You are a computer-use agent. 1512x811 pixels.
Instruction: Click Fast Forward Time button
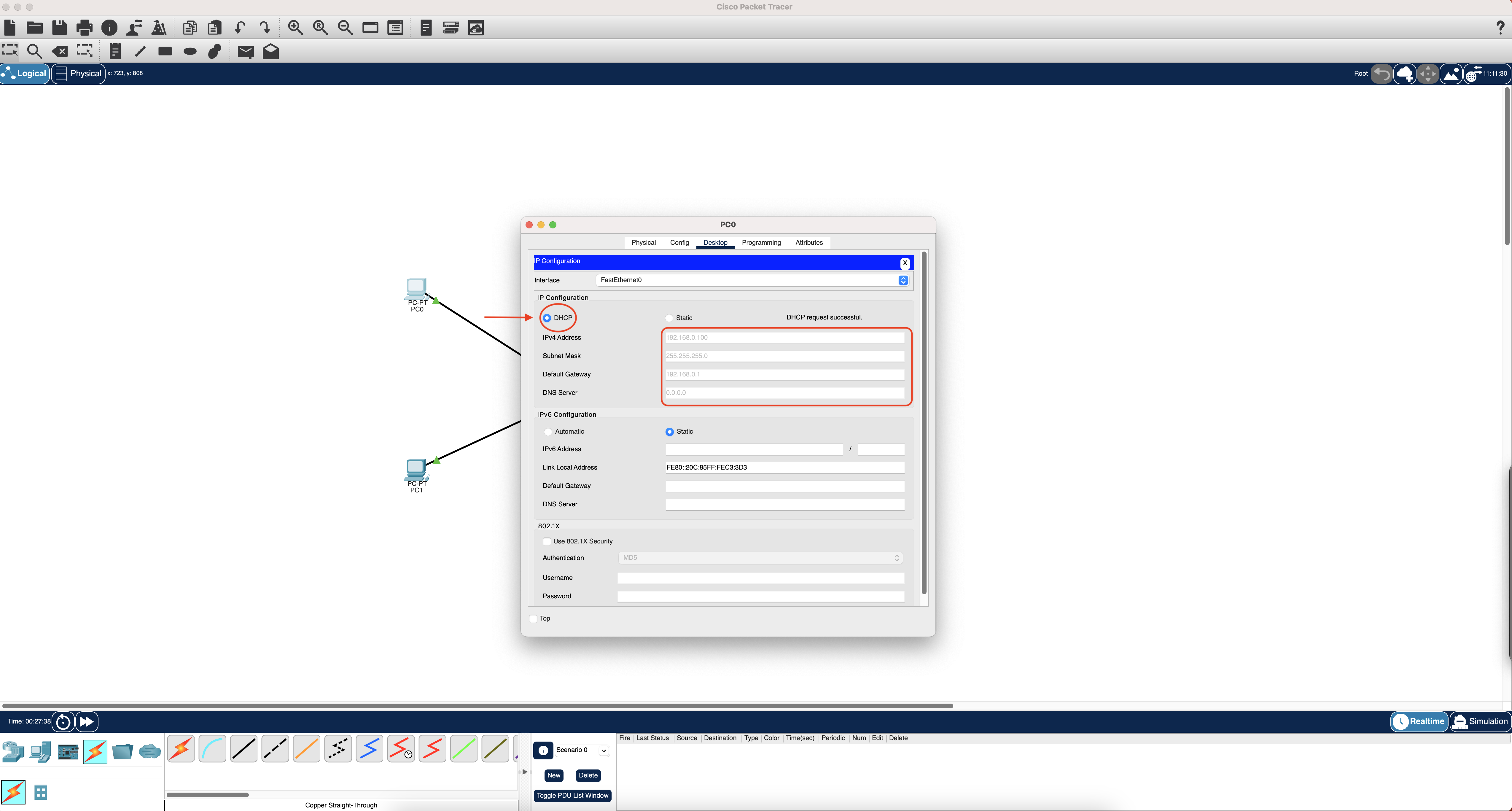pyautogui.click(x=86, y=721)
